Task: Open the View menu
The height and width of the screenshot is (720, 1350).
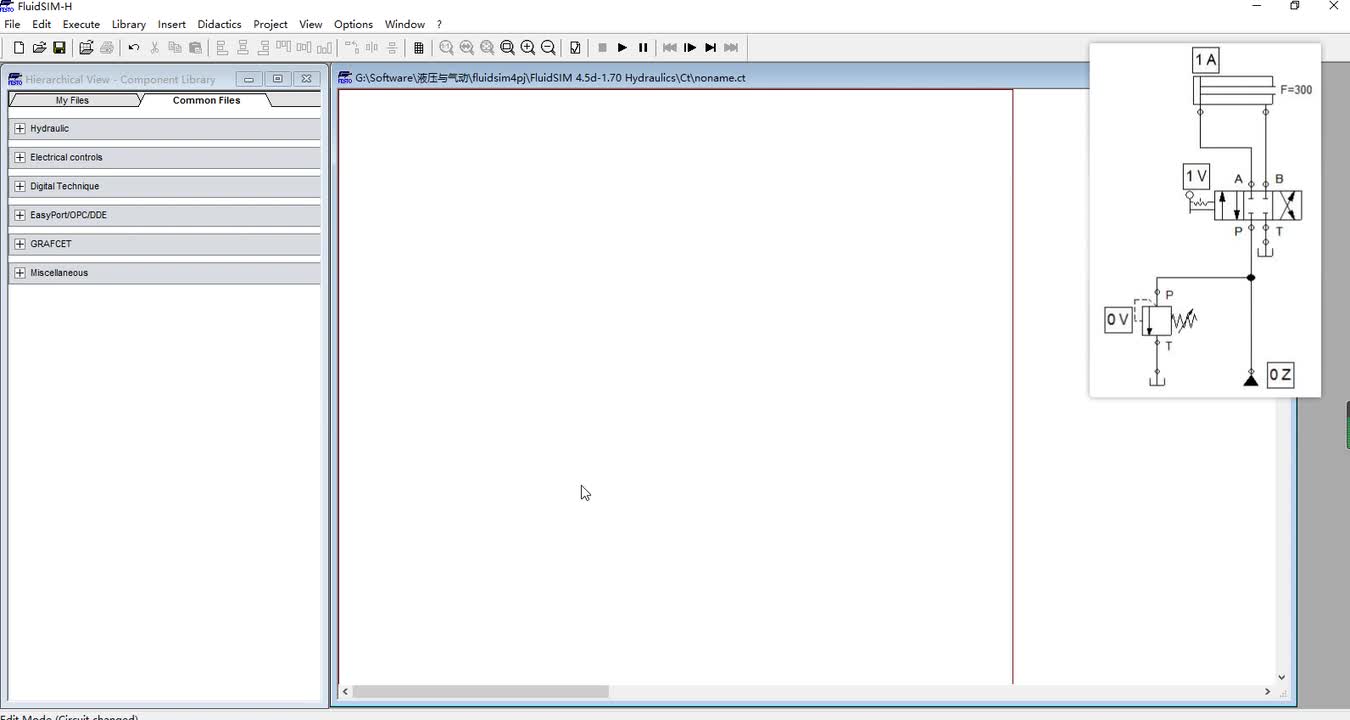Action: click(311, 24)
